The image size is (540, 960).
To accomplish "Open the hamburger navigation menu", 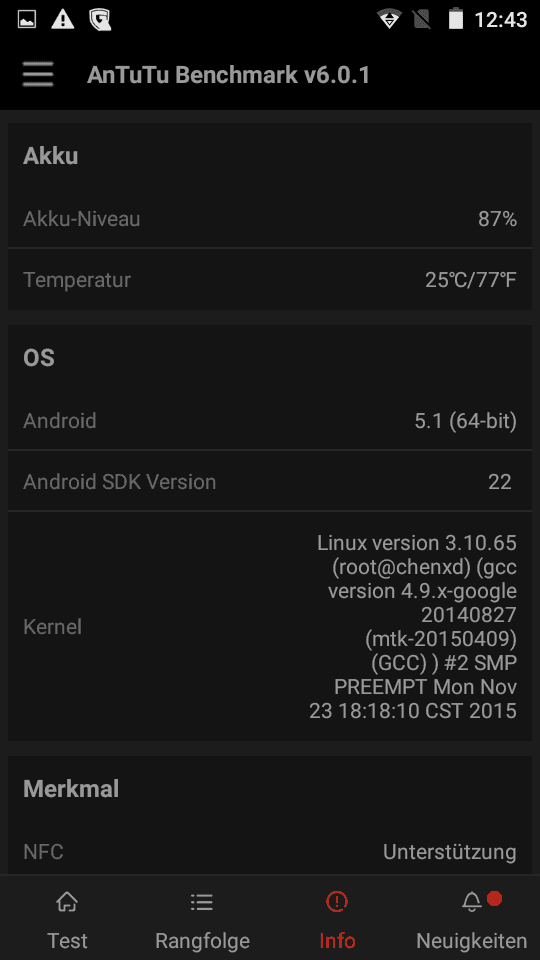I will click(38, 75).
